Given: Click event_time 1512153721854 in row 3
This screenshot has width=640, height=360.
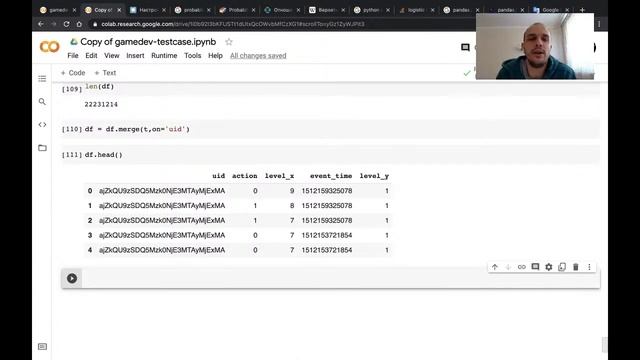Looking at the screenshot, I should click(327, 236).
